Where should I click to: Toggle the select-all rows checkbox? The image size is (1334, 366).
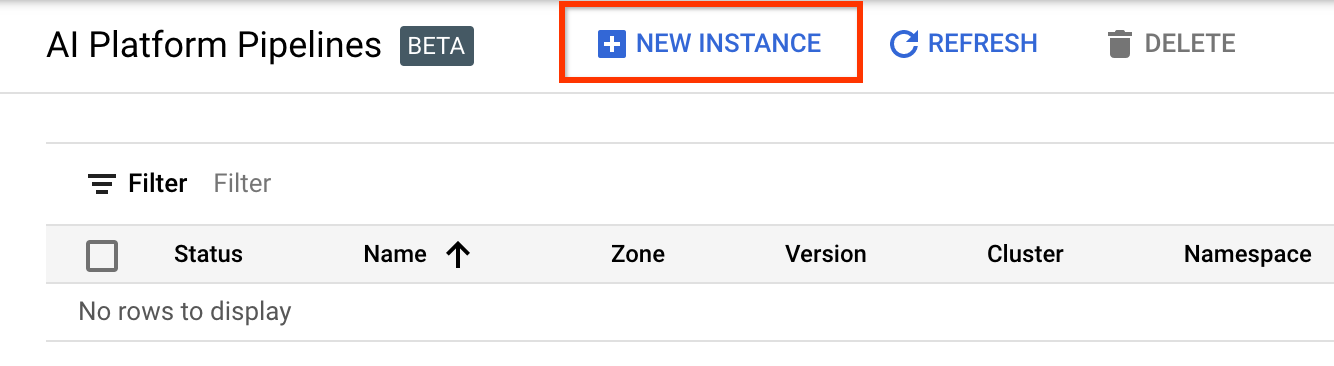click(x=102, y=256)
